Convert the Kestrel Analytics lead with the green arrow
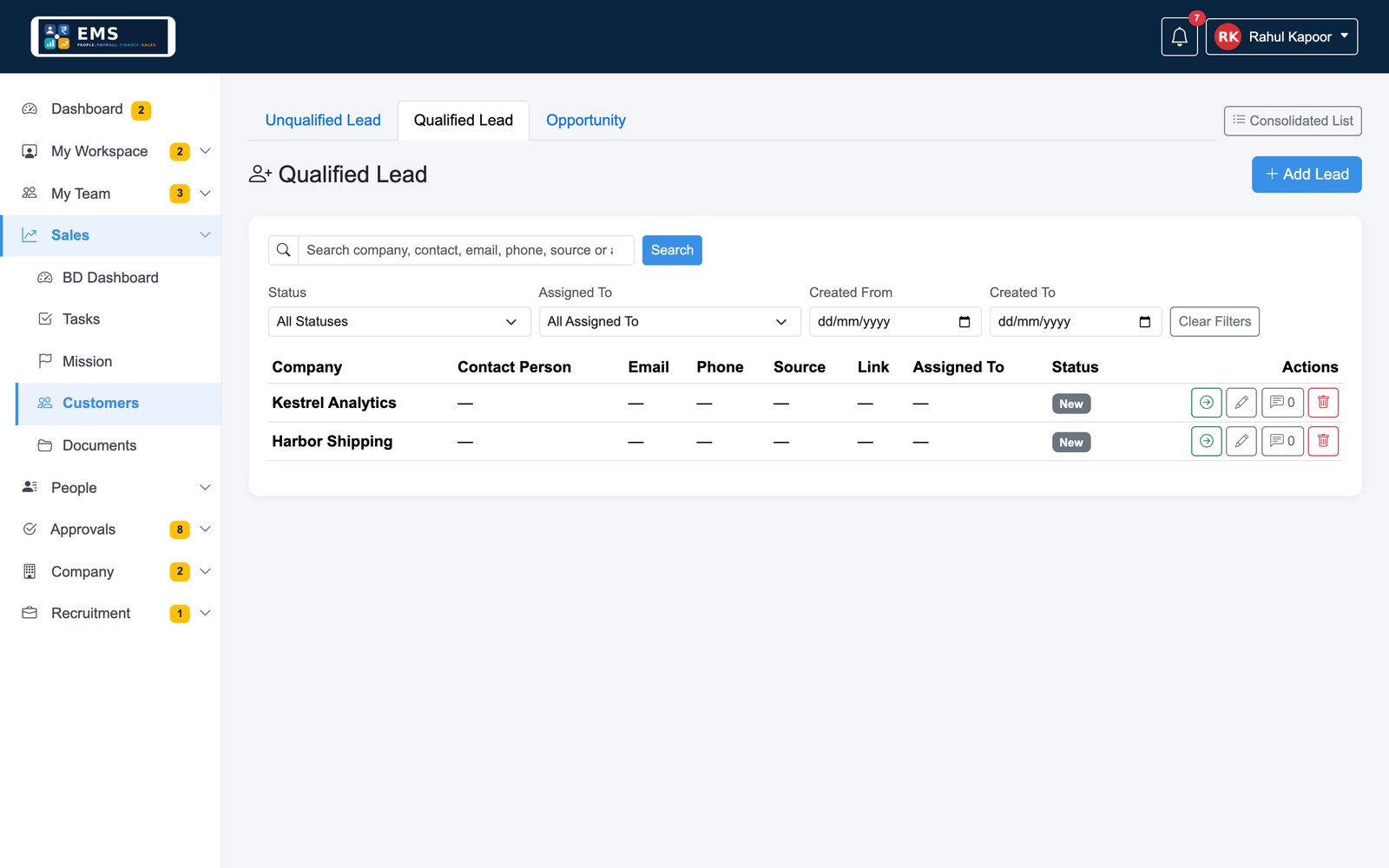 (1206, 403)
